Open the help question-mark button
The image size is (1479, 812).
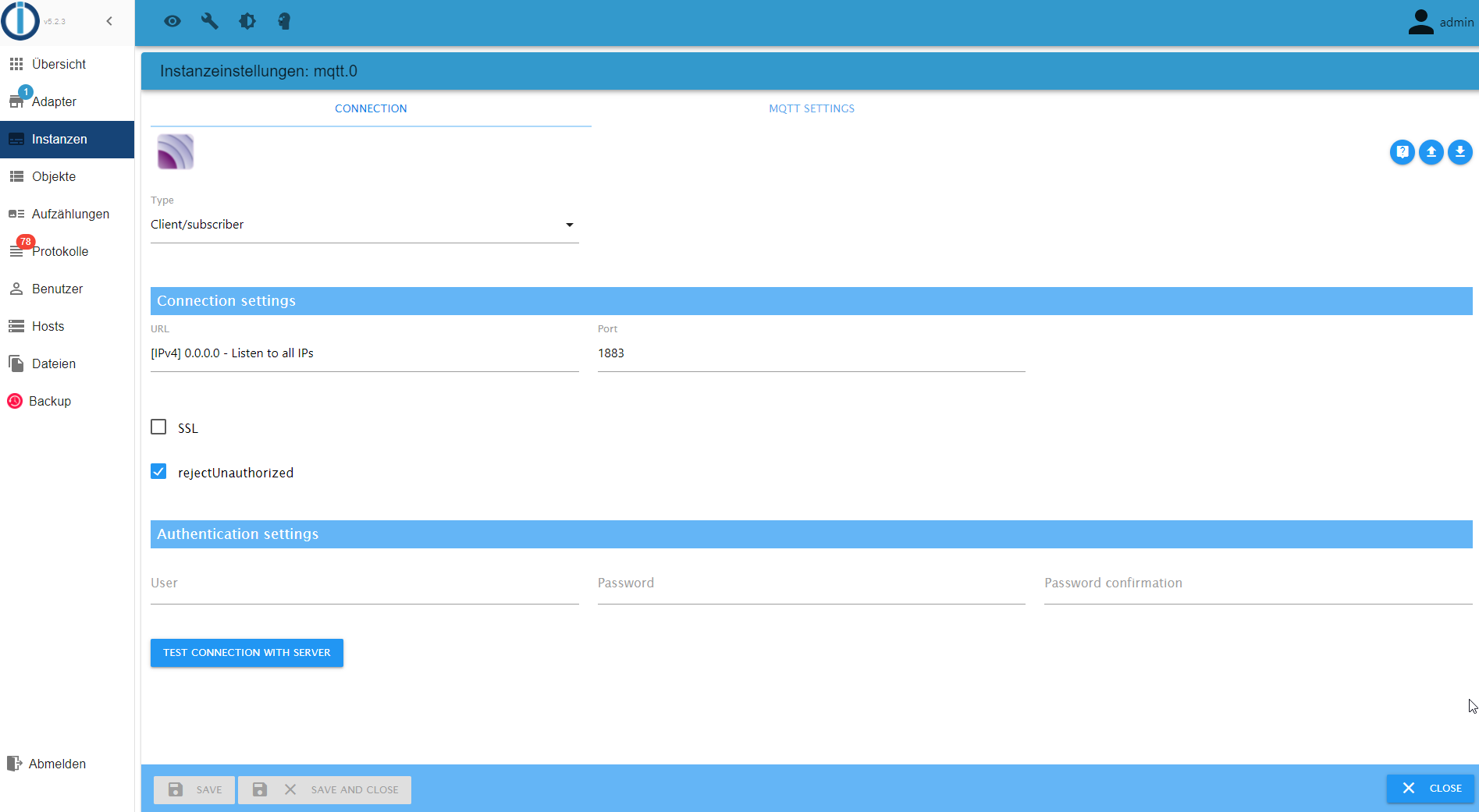[1403, 151]
